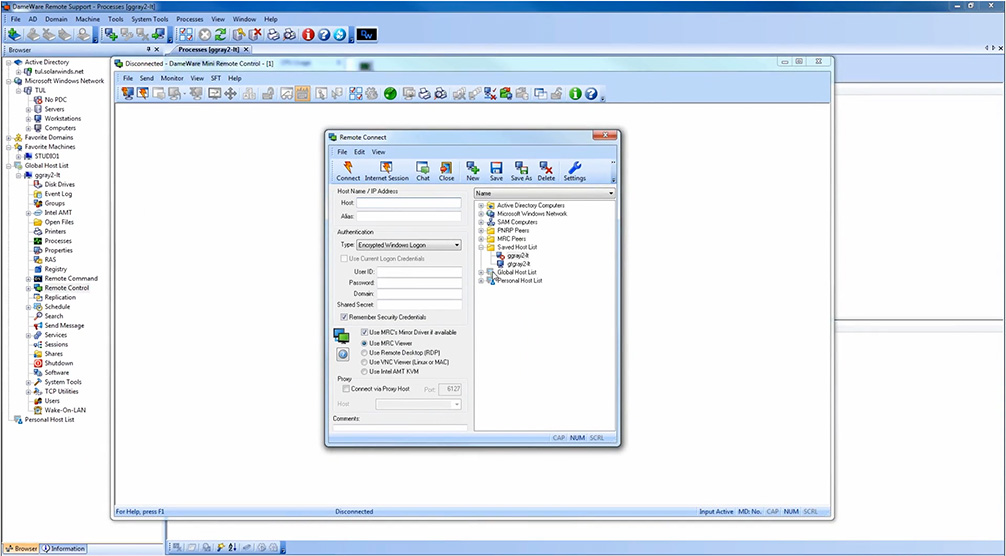Click green info icon in Mini Remote Control toolbar
Screen dimensions: 1006x556
(575, 94)
